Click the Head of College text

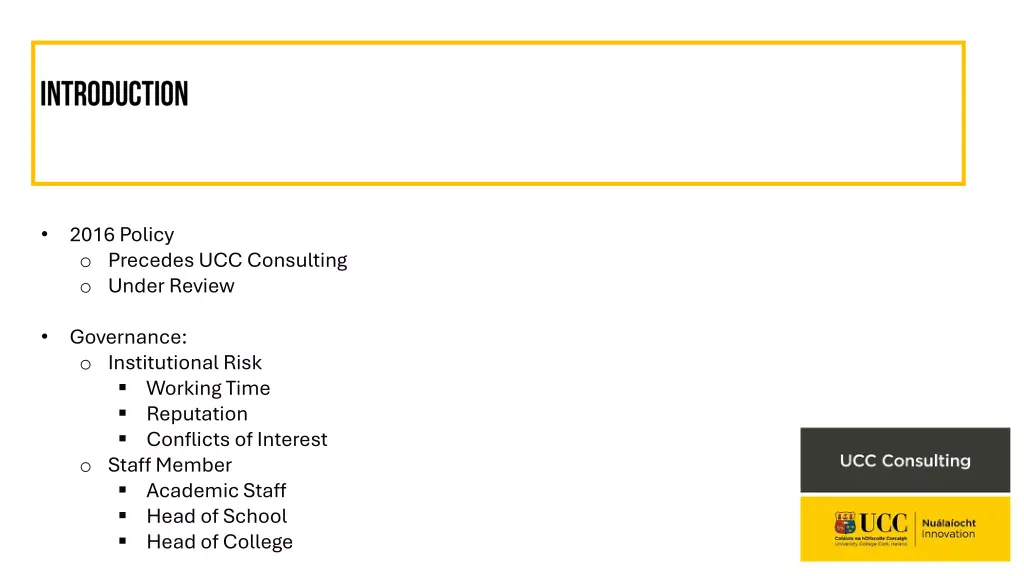click(219, 542)
